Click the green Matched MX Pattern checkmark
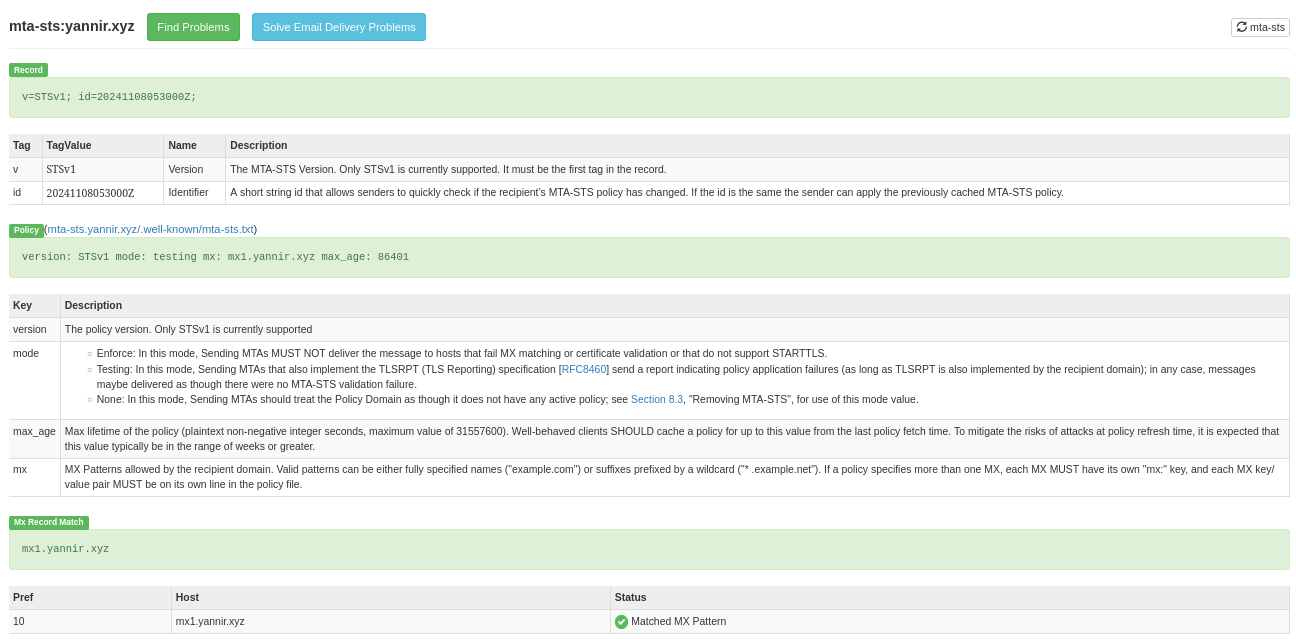 [621, 622]
